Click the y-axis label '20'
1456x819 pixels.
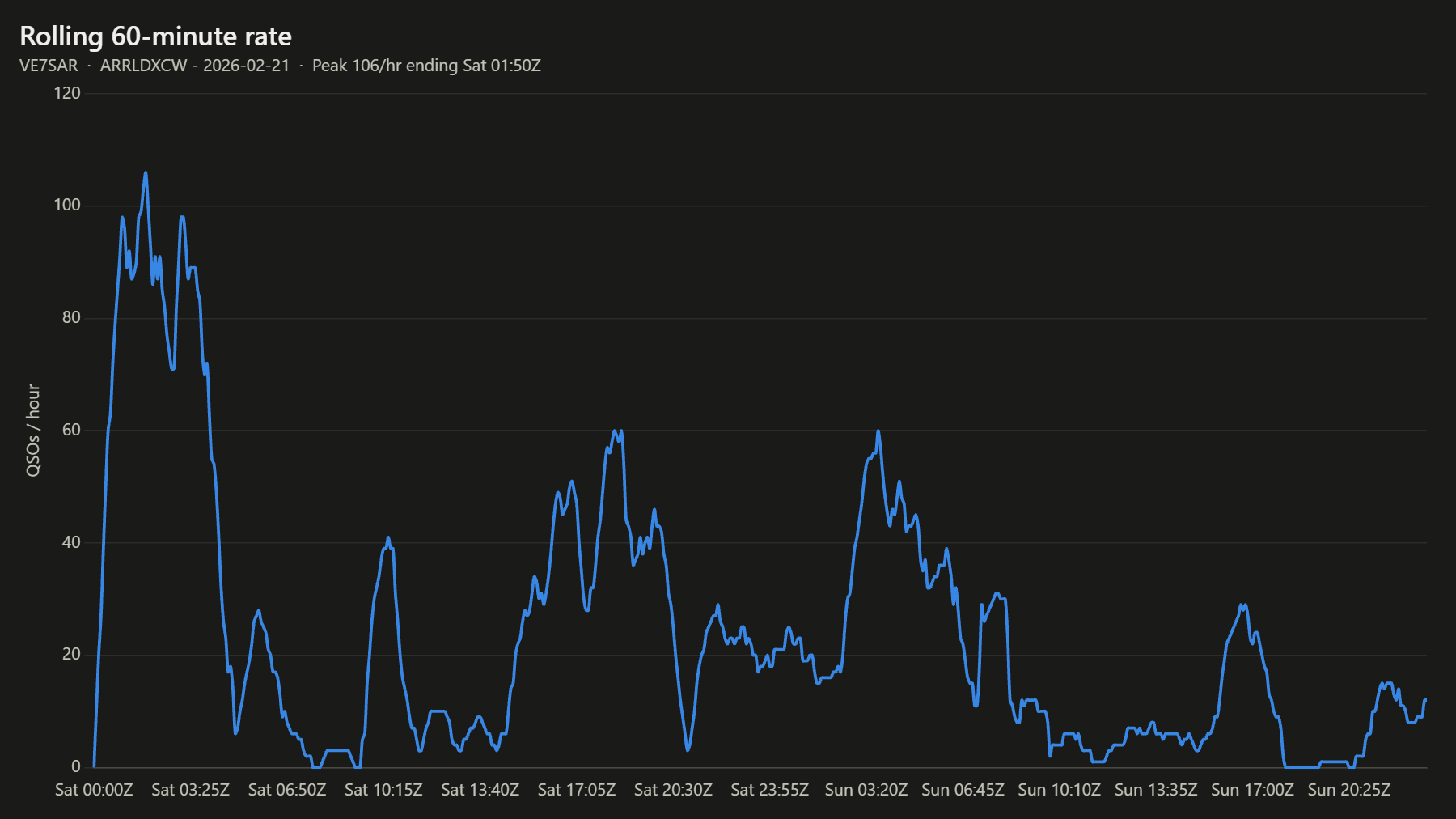pyautogui.click(x=71, y=654)
